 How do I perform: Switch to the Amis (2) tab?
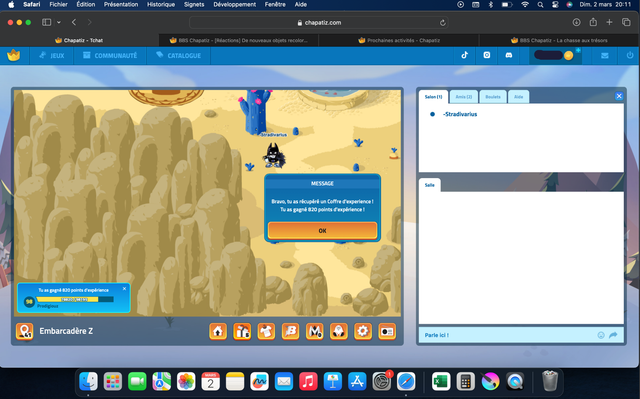(x=464, y=97)
